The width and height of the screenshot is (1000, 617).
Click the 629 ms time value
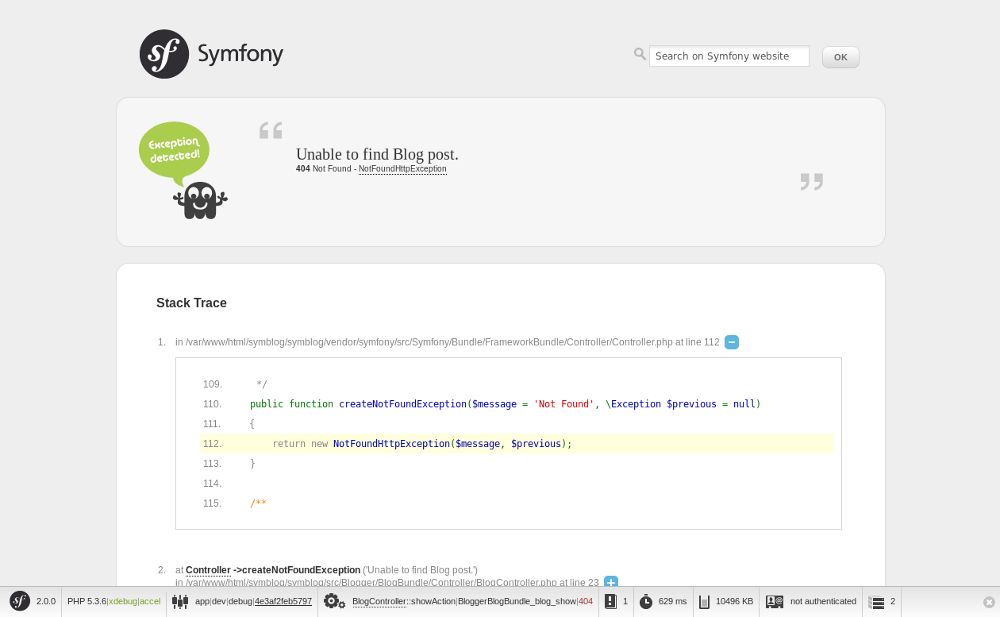672,601
